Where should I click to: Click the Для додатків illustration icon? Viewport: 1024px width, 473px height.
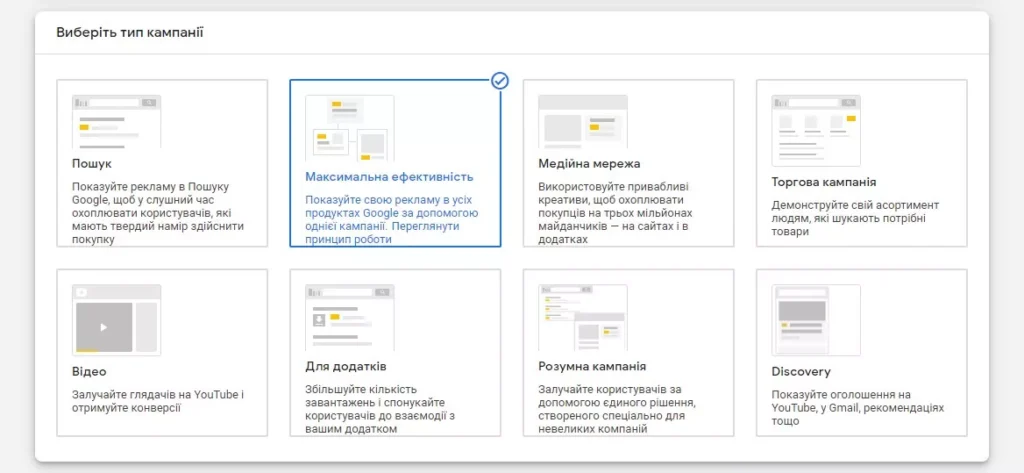[x=349, y=318]
